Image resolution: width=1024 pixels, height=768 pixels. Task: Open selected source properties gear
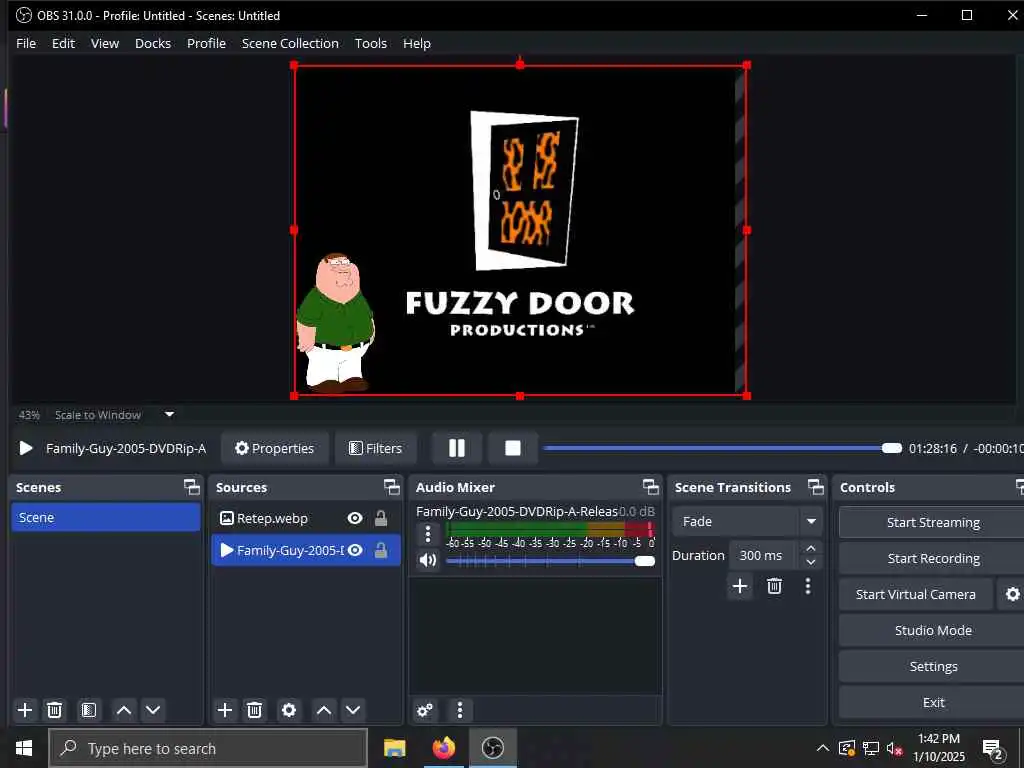point(289,710)
